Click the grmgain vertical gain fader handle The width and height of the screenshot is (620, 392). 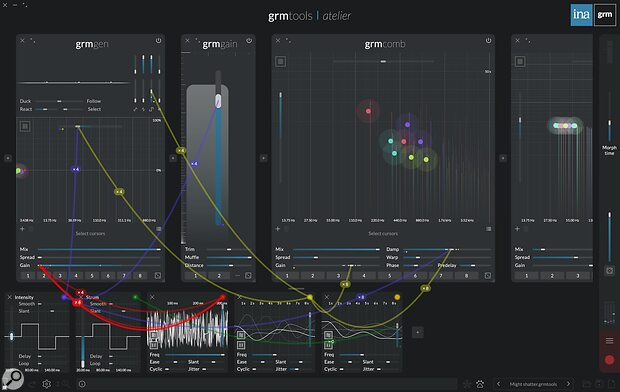218,101
